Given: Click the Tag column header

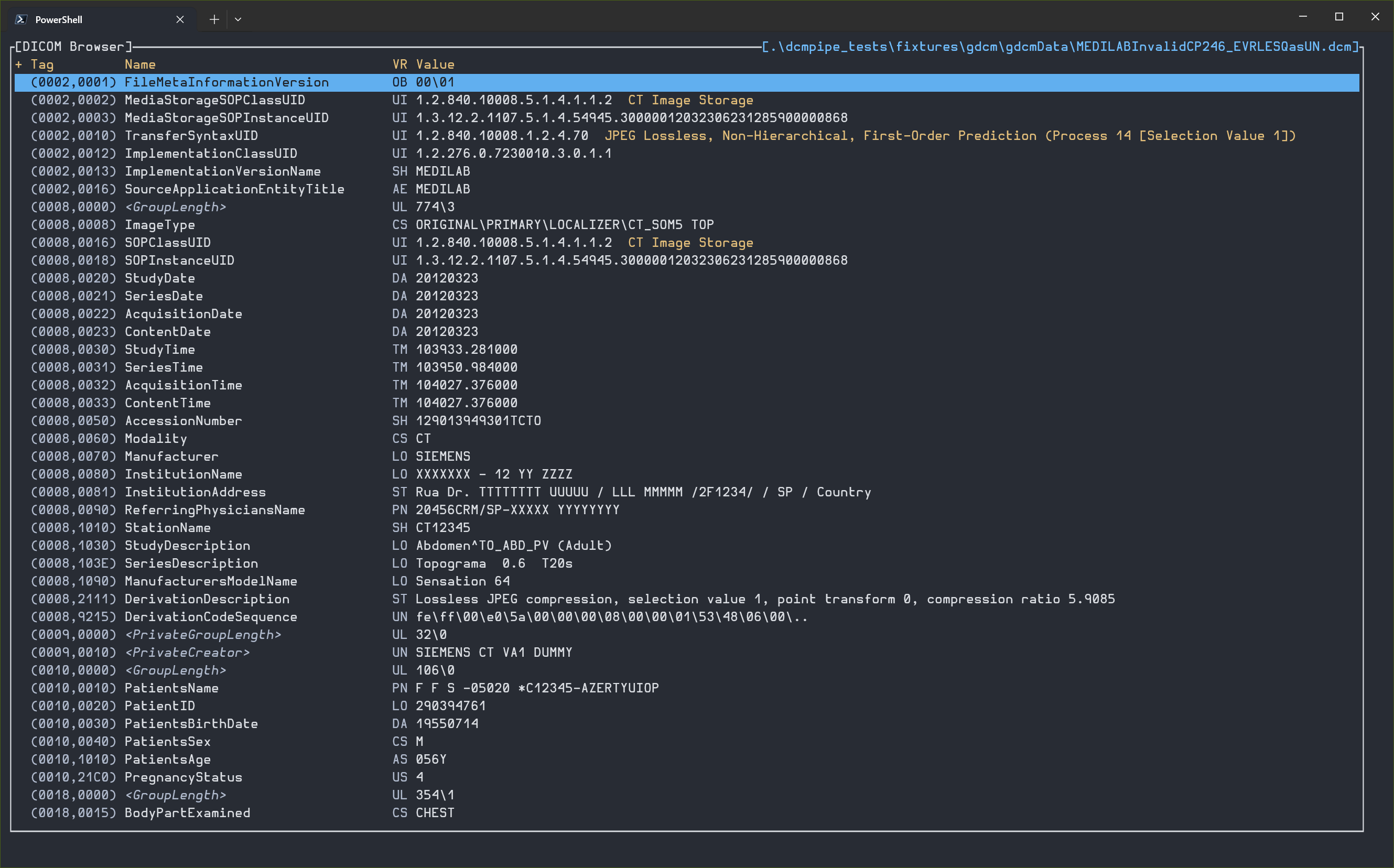Looking at the screenshot, I should [x=42, y=64].
